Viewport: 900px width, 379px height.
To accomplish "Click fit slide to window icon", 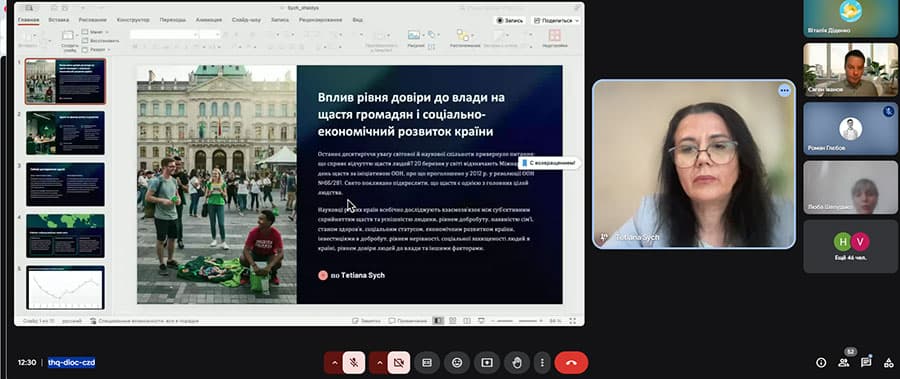I will 572,321.
